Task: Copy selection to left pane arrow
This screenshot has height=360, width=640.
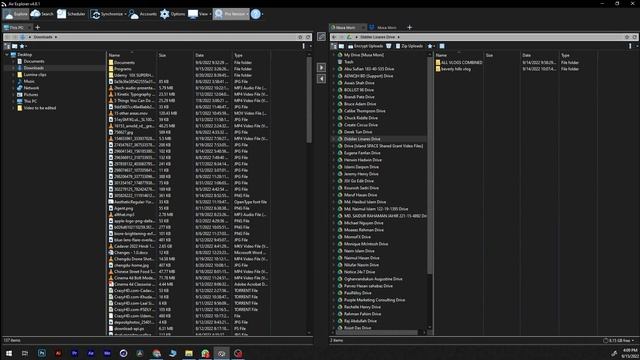Action: click(321, 78)
